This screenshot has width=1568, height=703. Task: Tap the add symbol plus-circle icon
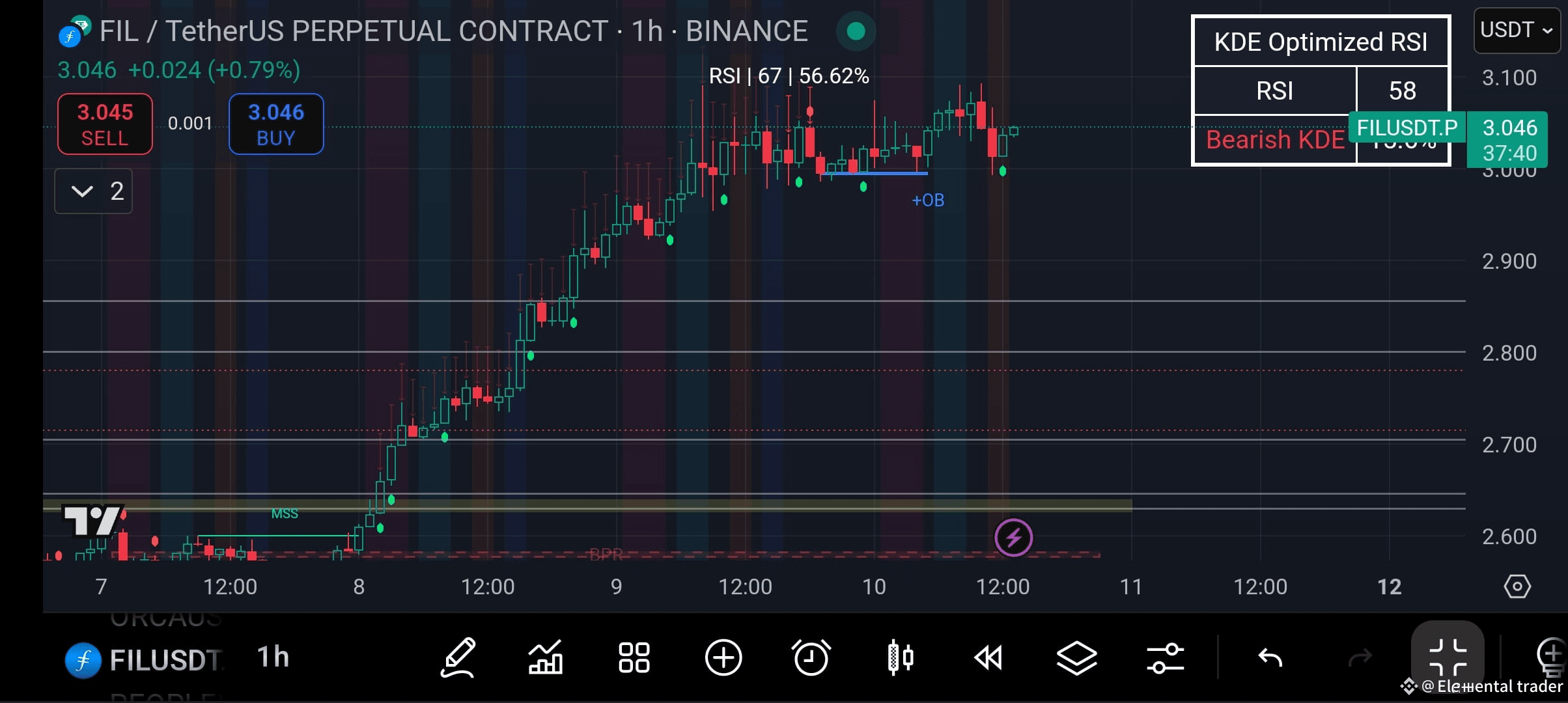[x=723, y=658]
